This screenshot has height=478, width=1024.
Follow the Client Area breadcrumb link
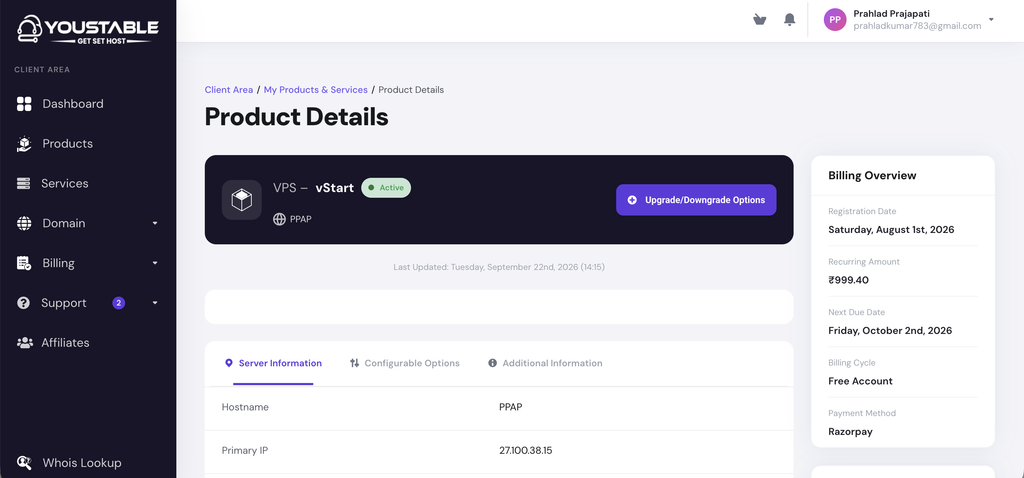tap(229, 90)
